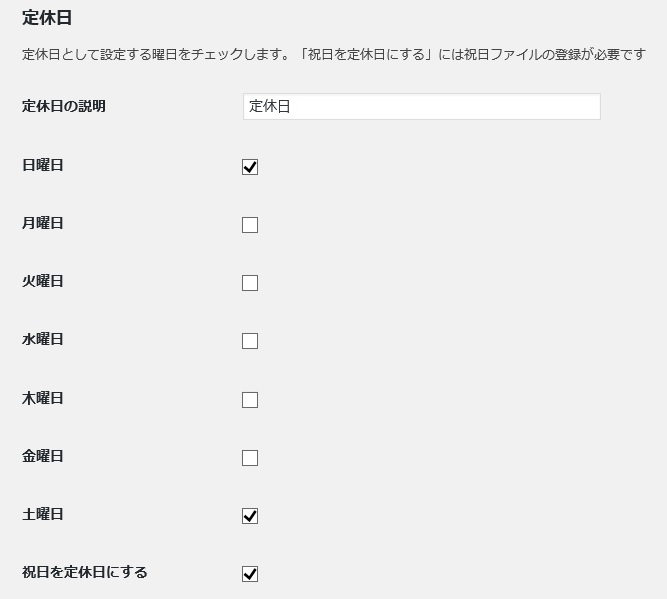Image resolution: width=667 pixels, height=599 pixels.
Task: Click the 月曜日 label text
Action: click(43, 223)
